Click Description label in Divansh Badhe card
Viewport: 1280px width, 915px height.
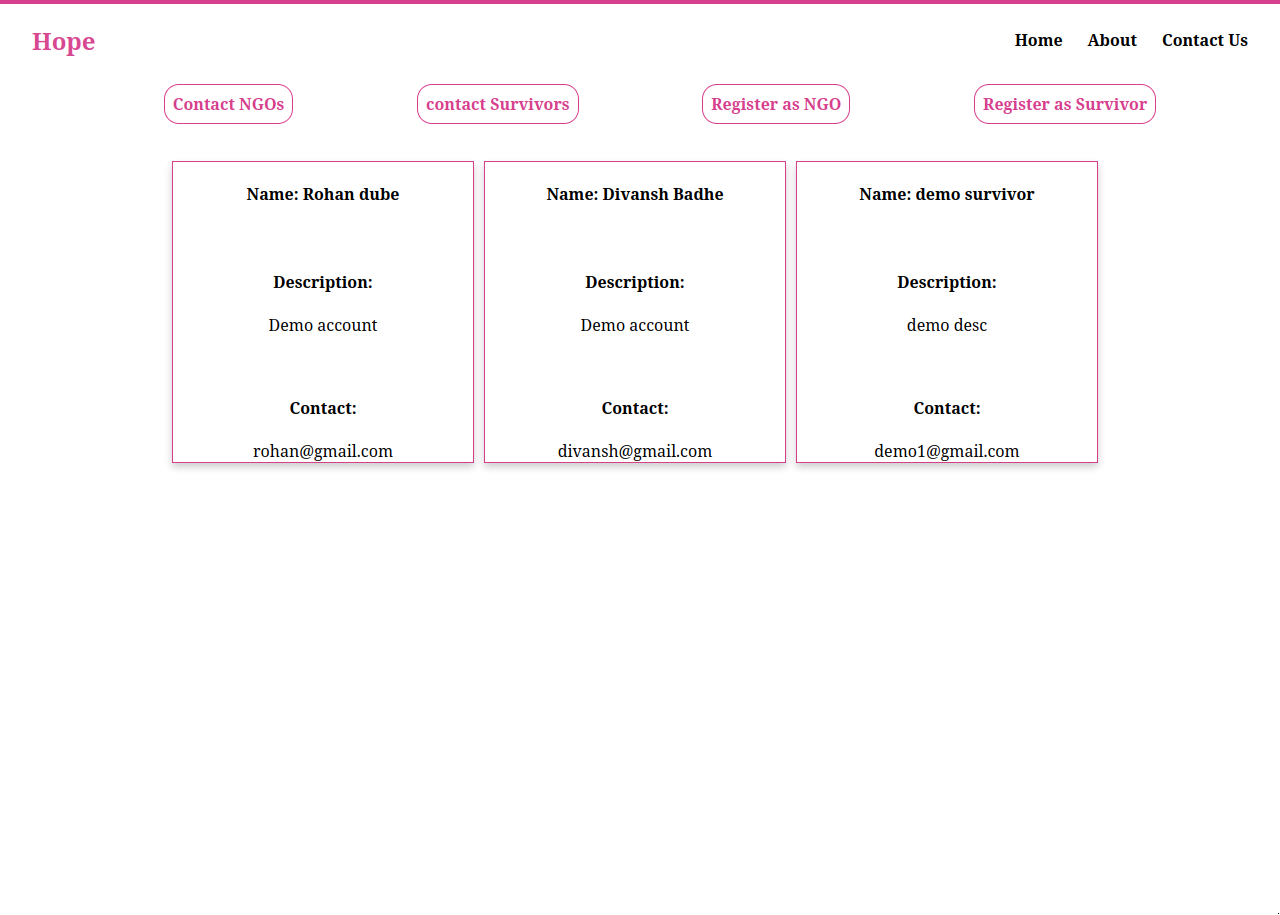[635, 282]
